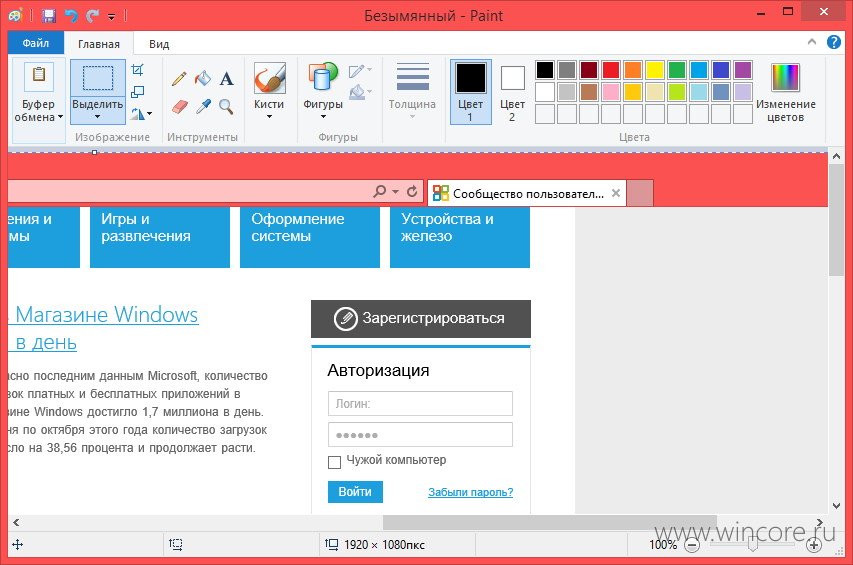Image resolution: width=853 pixels, height=565 pixels.
Task: Click the vertical scrollbar up arrow
Action: click(x=836, y=156)
